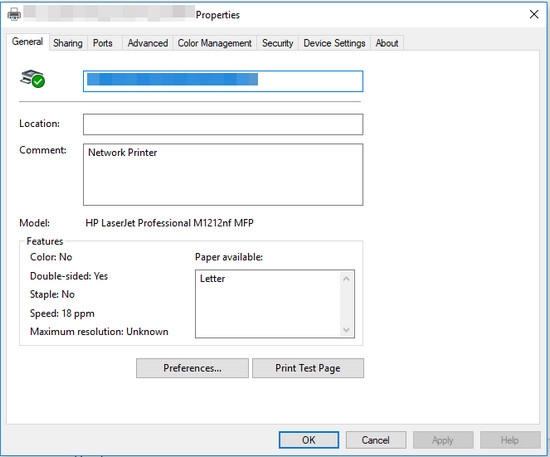The width and height of the screenshot is (550, 457).
Task: Click the printer status icon with green checkmark
Action: tap(33, 79)
